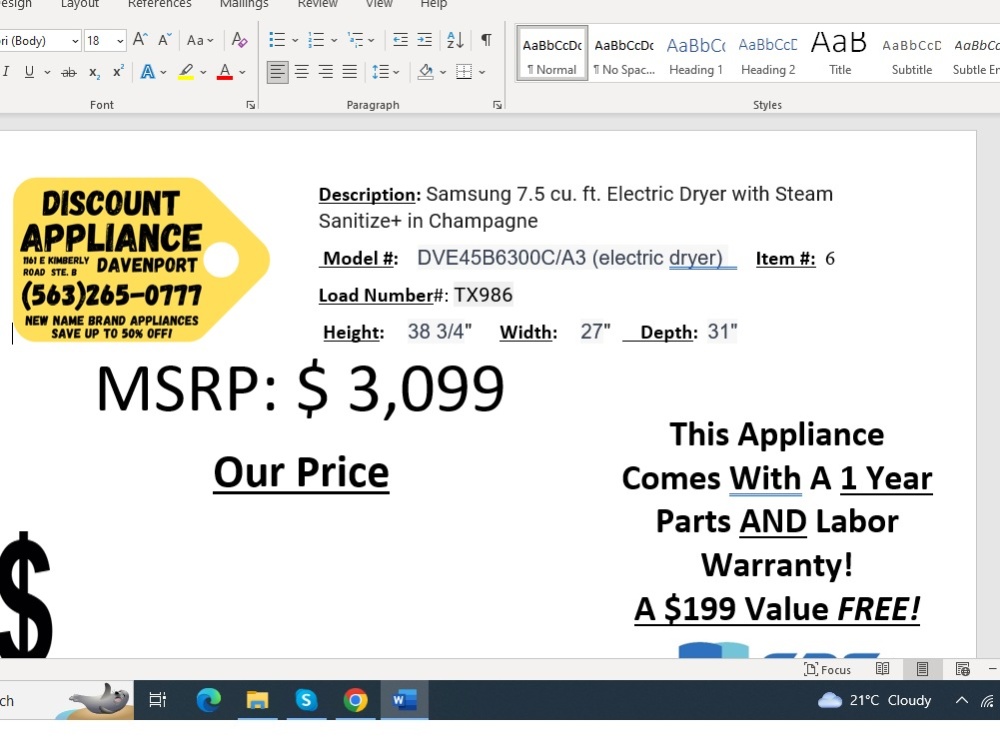Image resolution: width=1000 pixels, height=750 pixels.
Task: Shrink font size with the smaller A icon
Action: tap(165, 40)
